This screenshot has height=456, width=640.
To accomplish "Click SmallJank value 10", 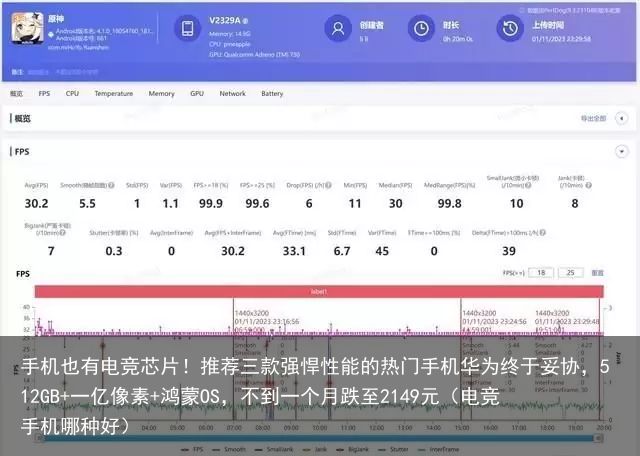I will 517,203.
